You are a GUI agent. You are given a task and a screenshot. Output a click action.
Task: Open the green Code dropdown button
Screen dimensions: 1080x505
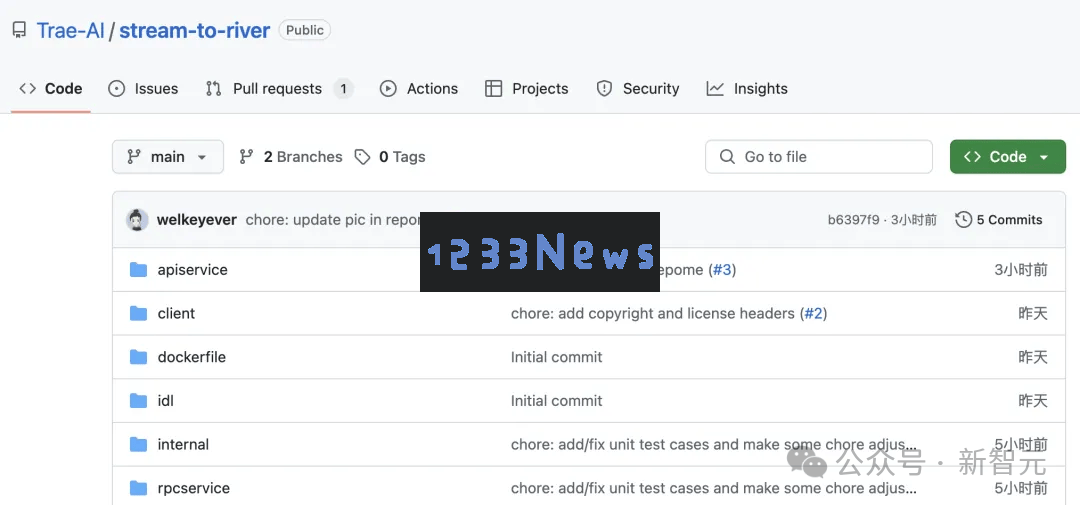pos(1008,157)
